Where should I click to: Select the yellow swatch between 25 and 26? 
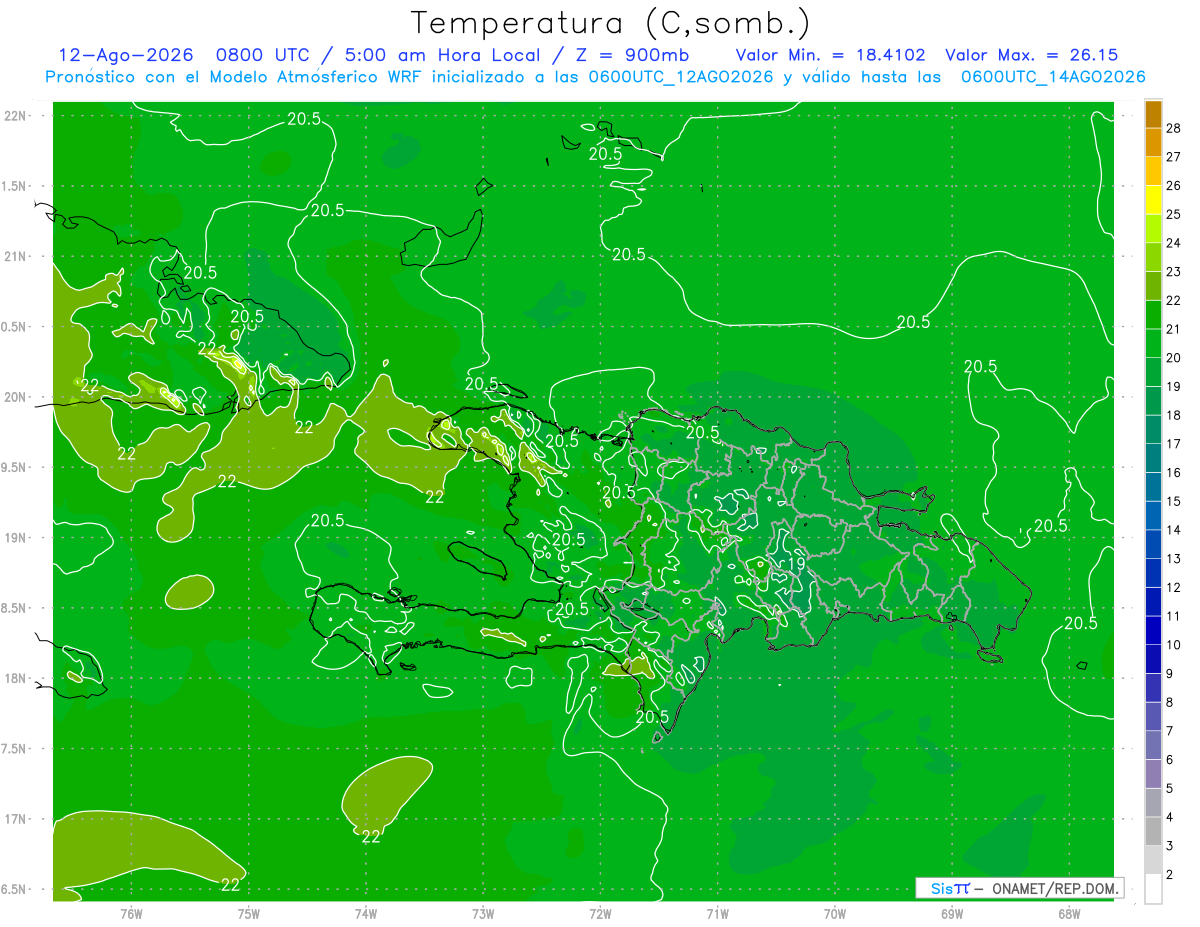[1153, 200]
